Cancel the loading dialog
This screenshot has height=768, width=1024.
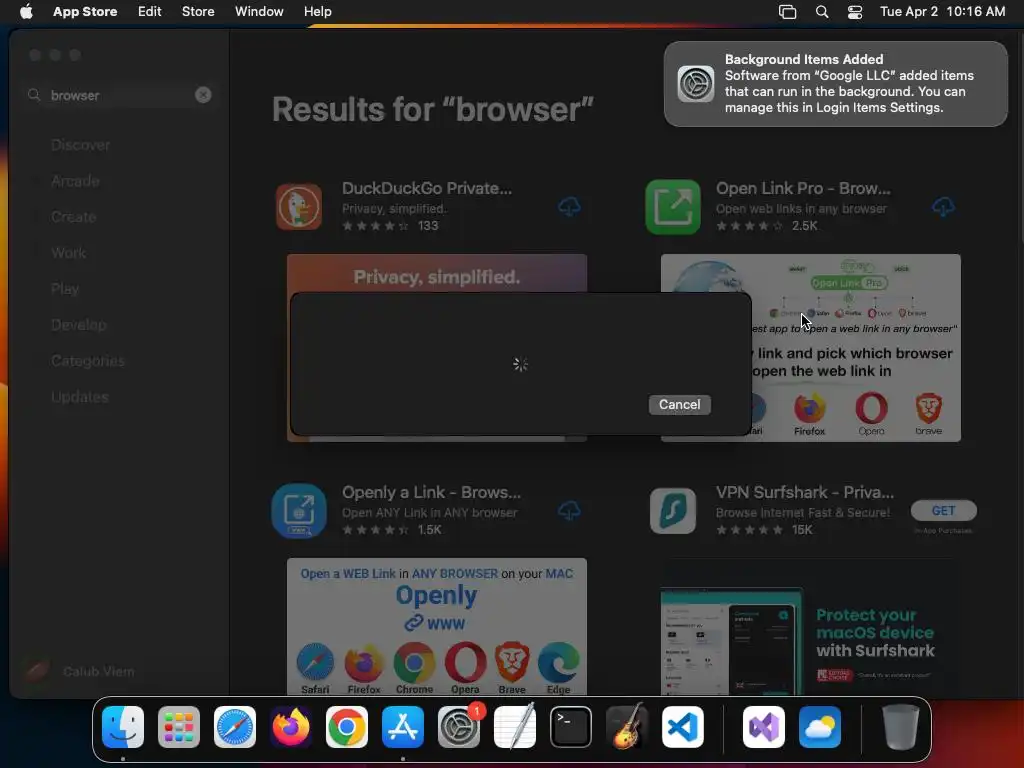[679, 404]
